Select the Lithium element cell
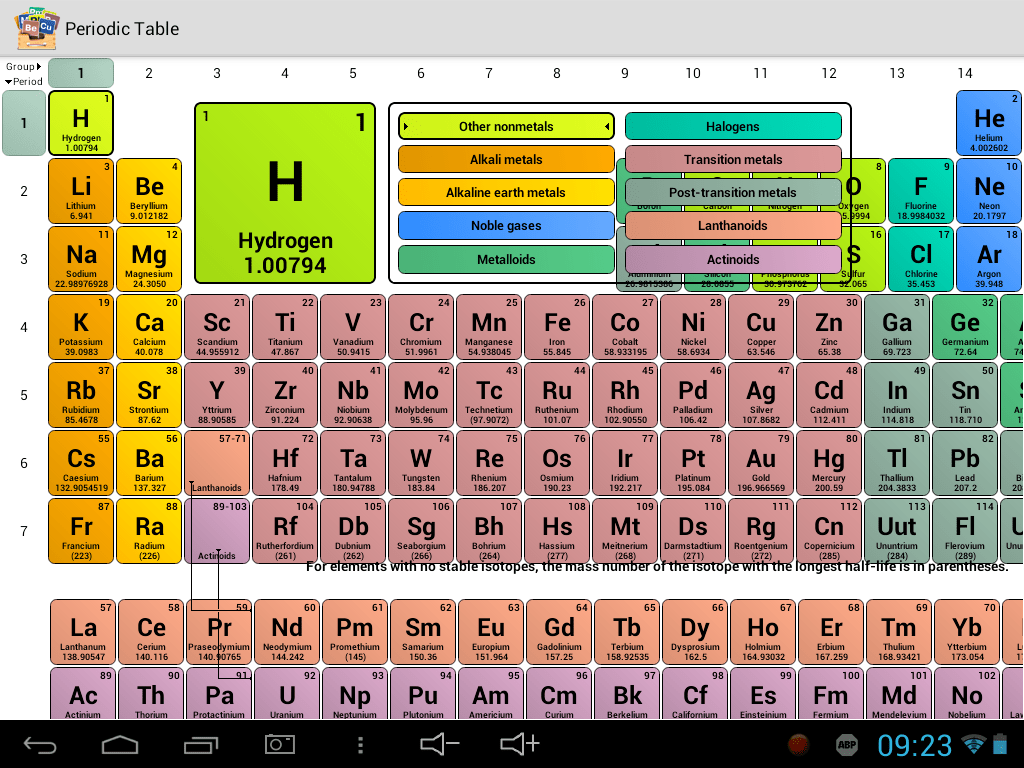Viewport: 1024px width, 768px height. click(x=81, y=191)
